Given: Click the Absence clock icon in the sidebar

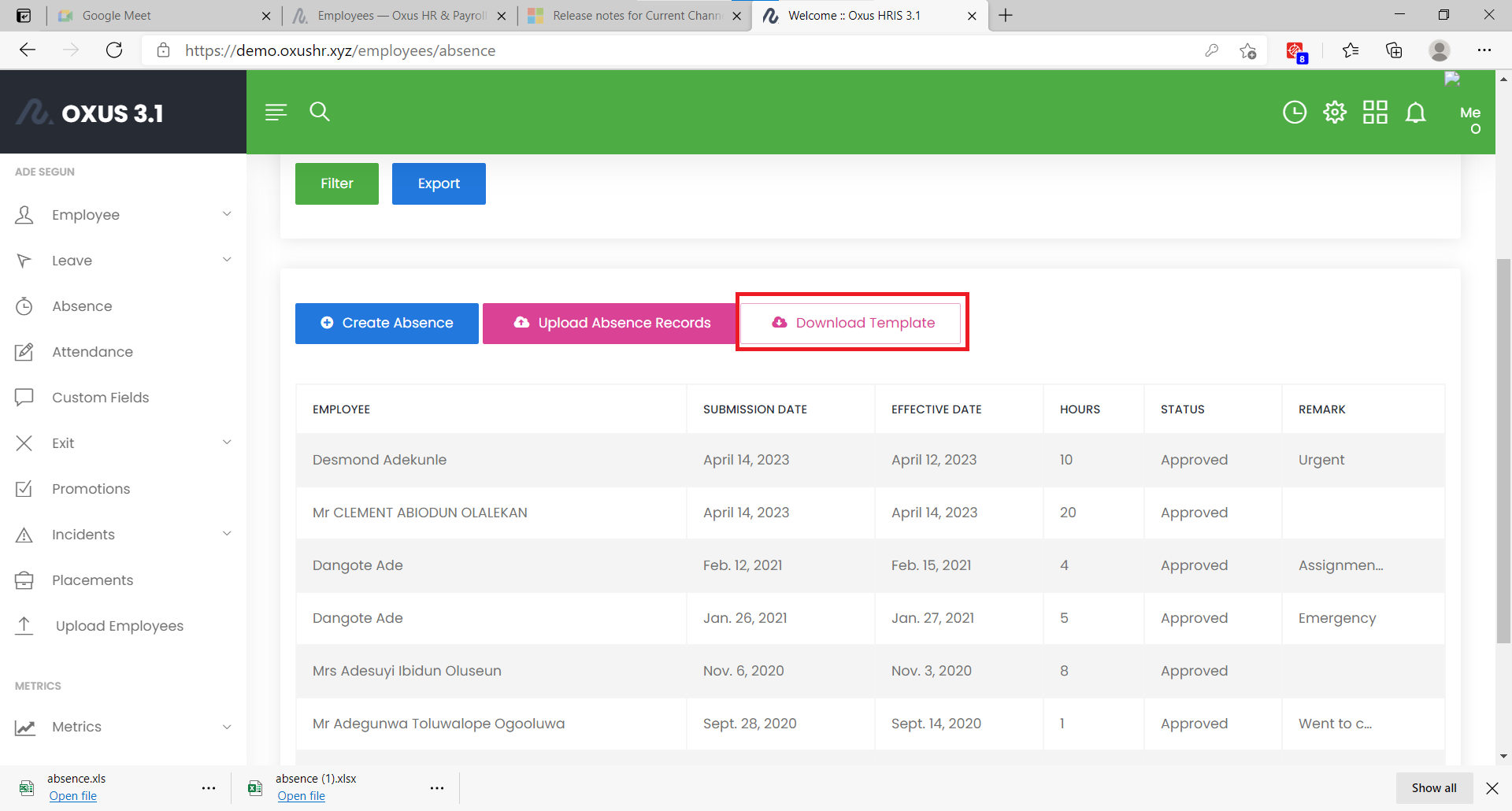Looking at the screenshot, I should coord(24,306).
